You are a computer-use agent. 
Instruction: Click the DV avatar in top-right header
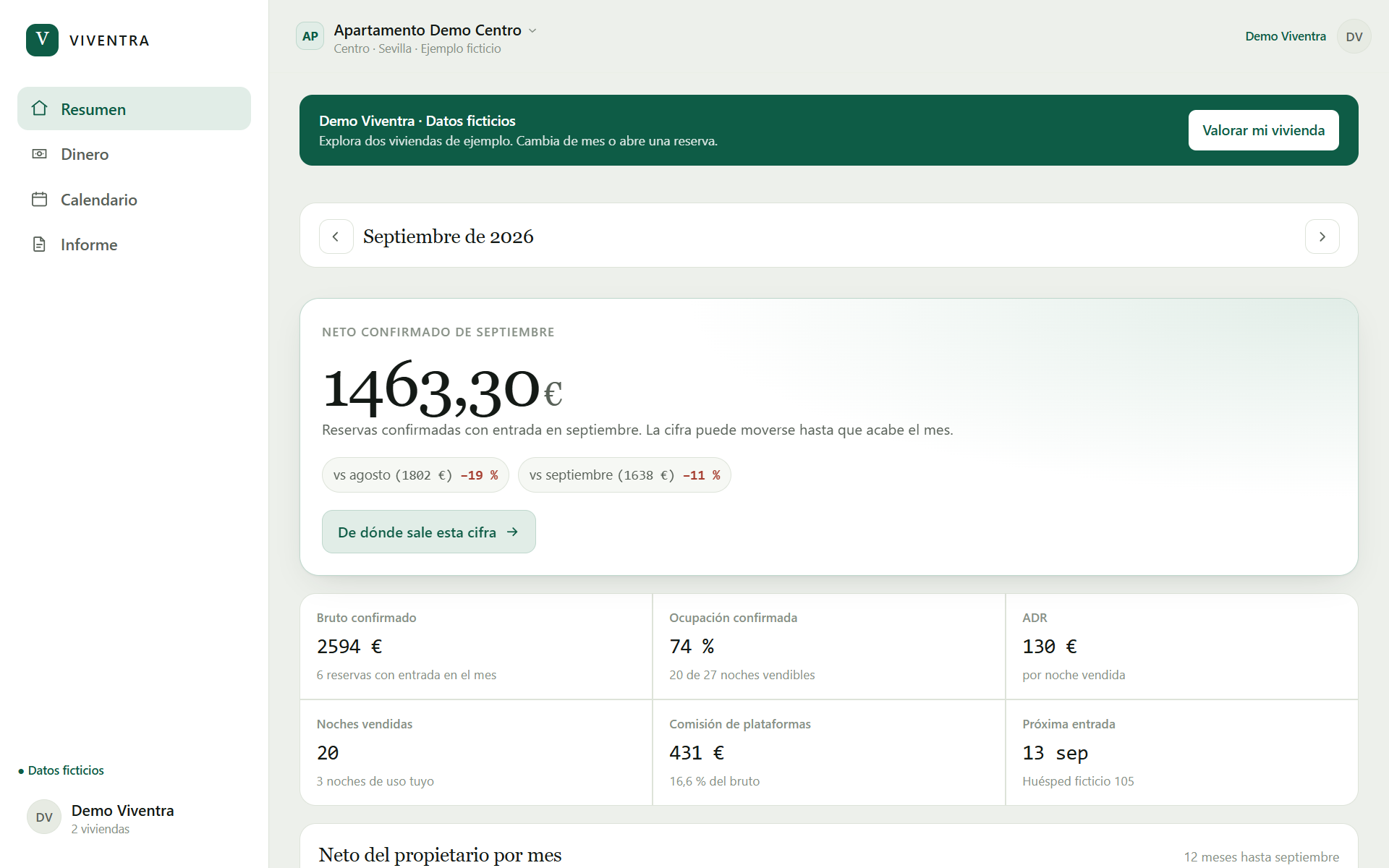[1354, 36]
